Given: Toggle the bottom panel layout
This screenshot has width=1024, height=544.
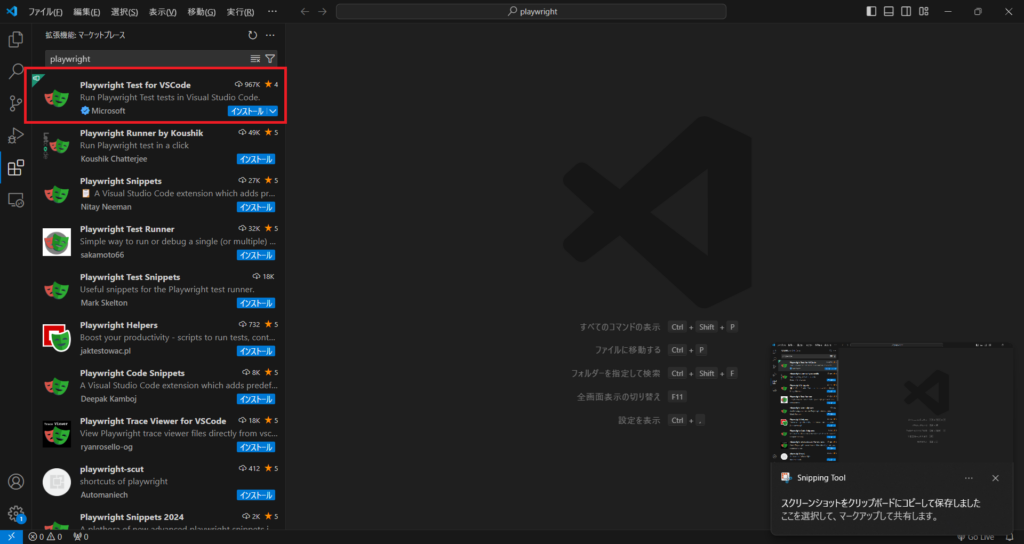Looking at the screenshot, I should pyautogui.click(x=888, y=11).
